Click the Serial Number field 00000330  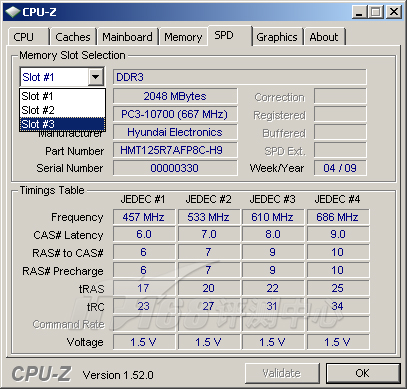pos(175,168)
